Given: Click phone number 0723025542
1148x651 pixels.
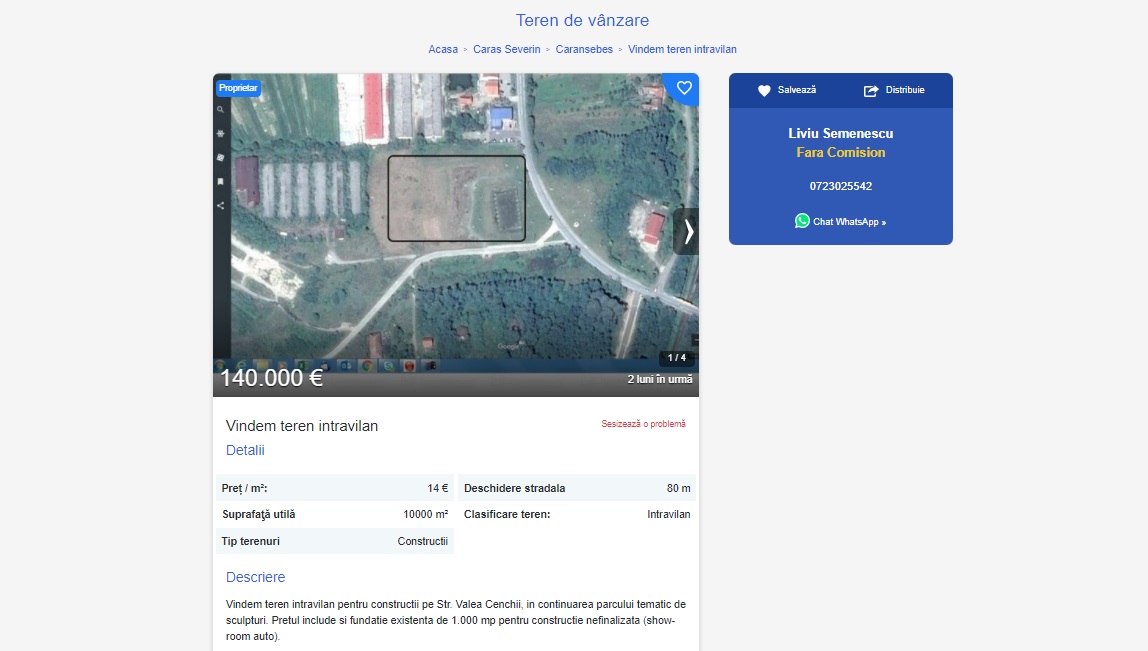Looking at the screenshot, I should [x=840, y=186].
